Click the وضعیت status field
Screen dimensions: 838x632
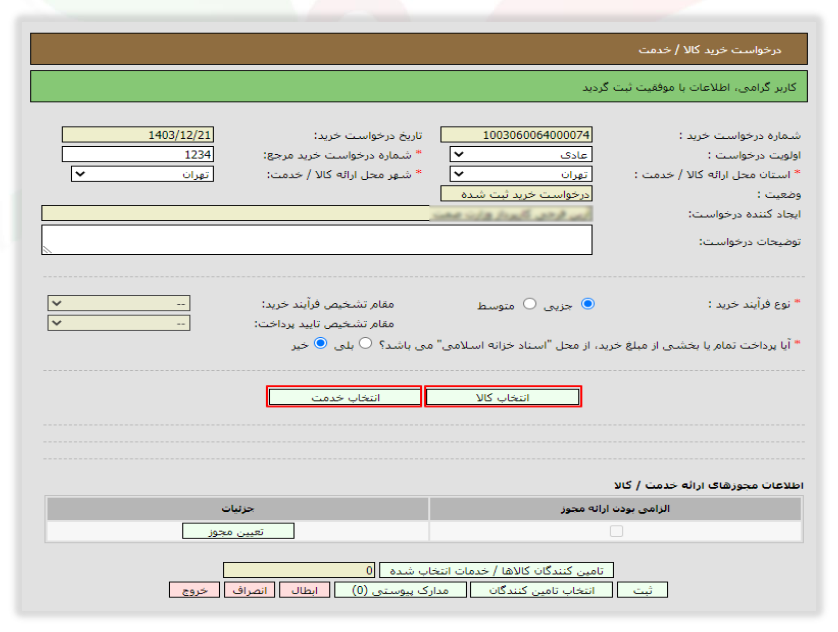tap(516, 194)
